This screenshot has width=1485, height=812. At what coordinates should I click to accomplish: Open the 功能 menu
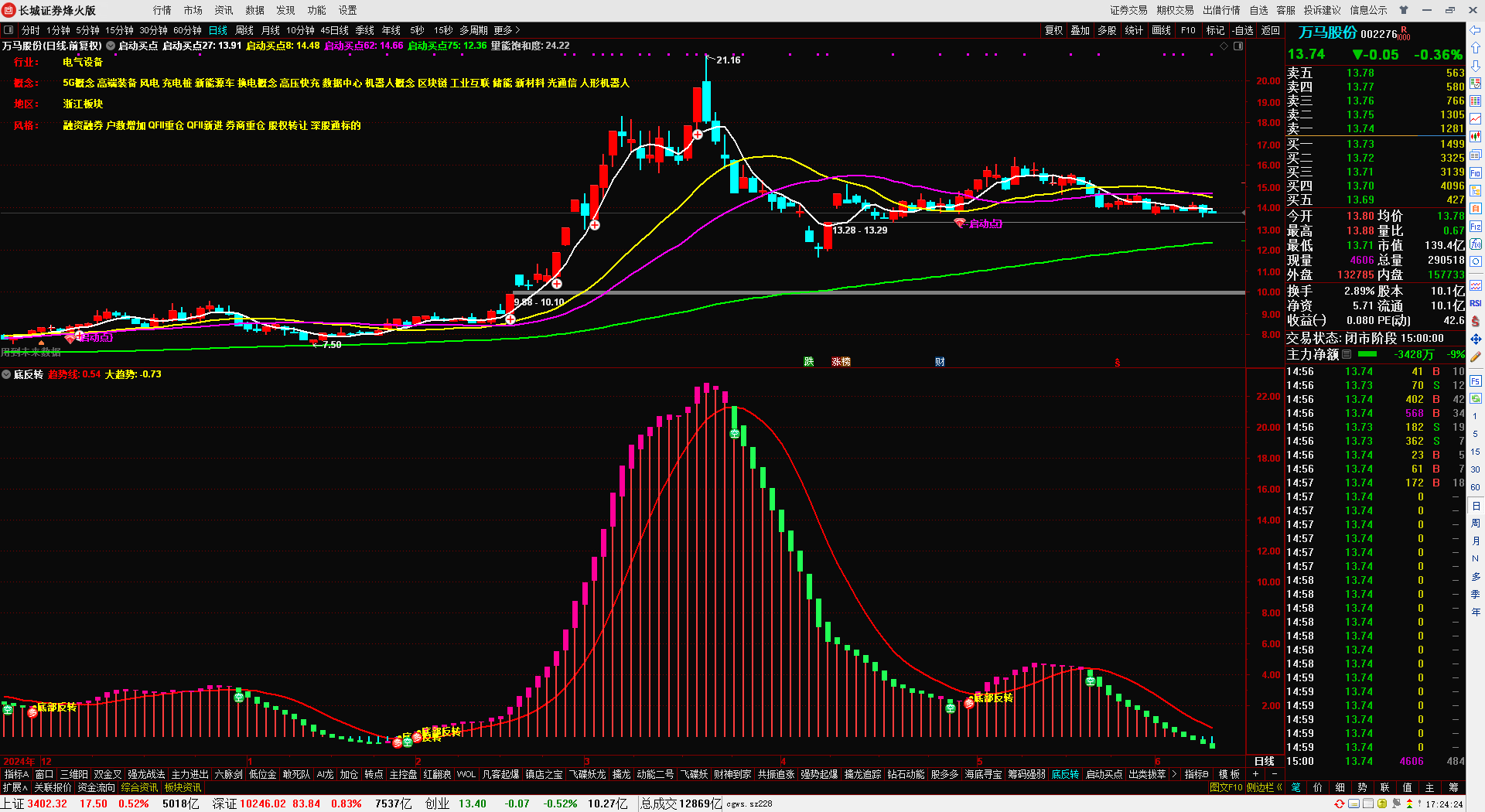(x=317, y=10)
